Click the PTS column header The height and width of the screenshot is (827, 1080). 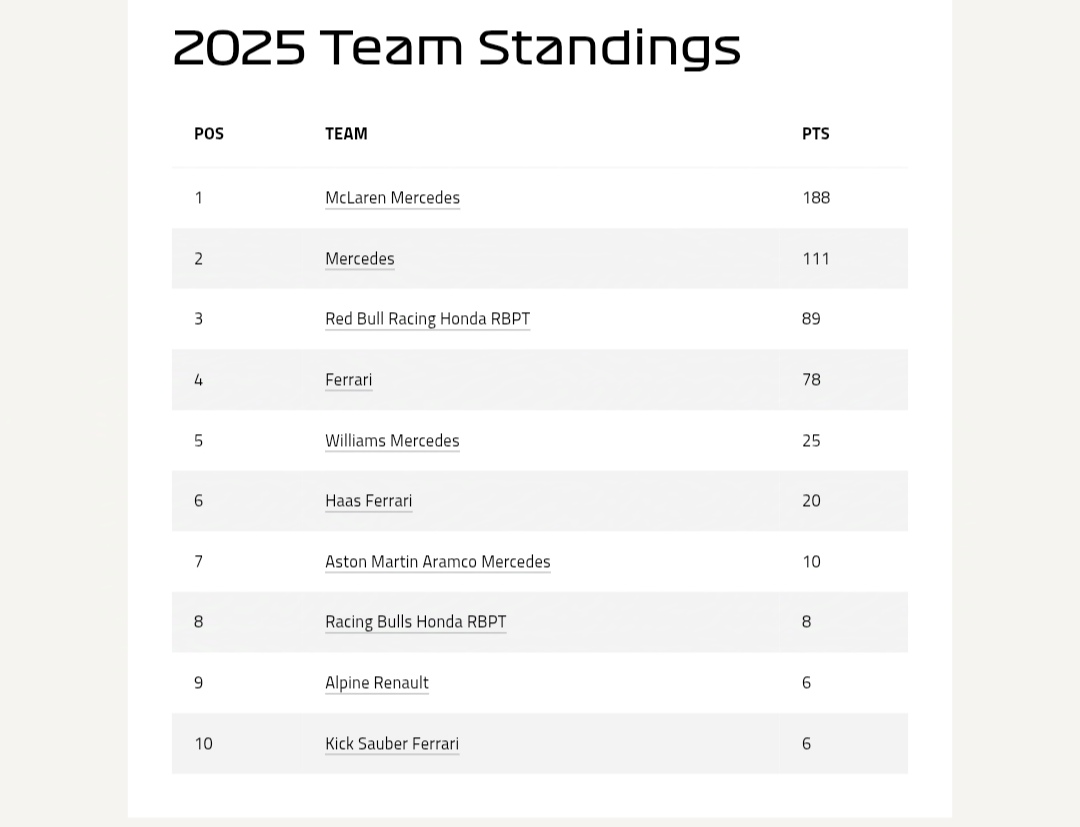[815, 134]
